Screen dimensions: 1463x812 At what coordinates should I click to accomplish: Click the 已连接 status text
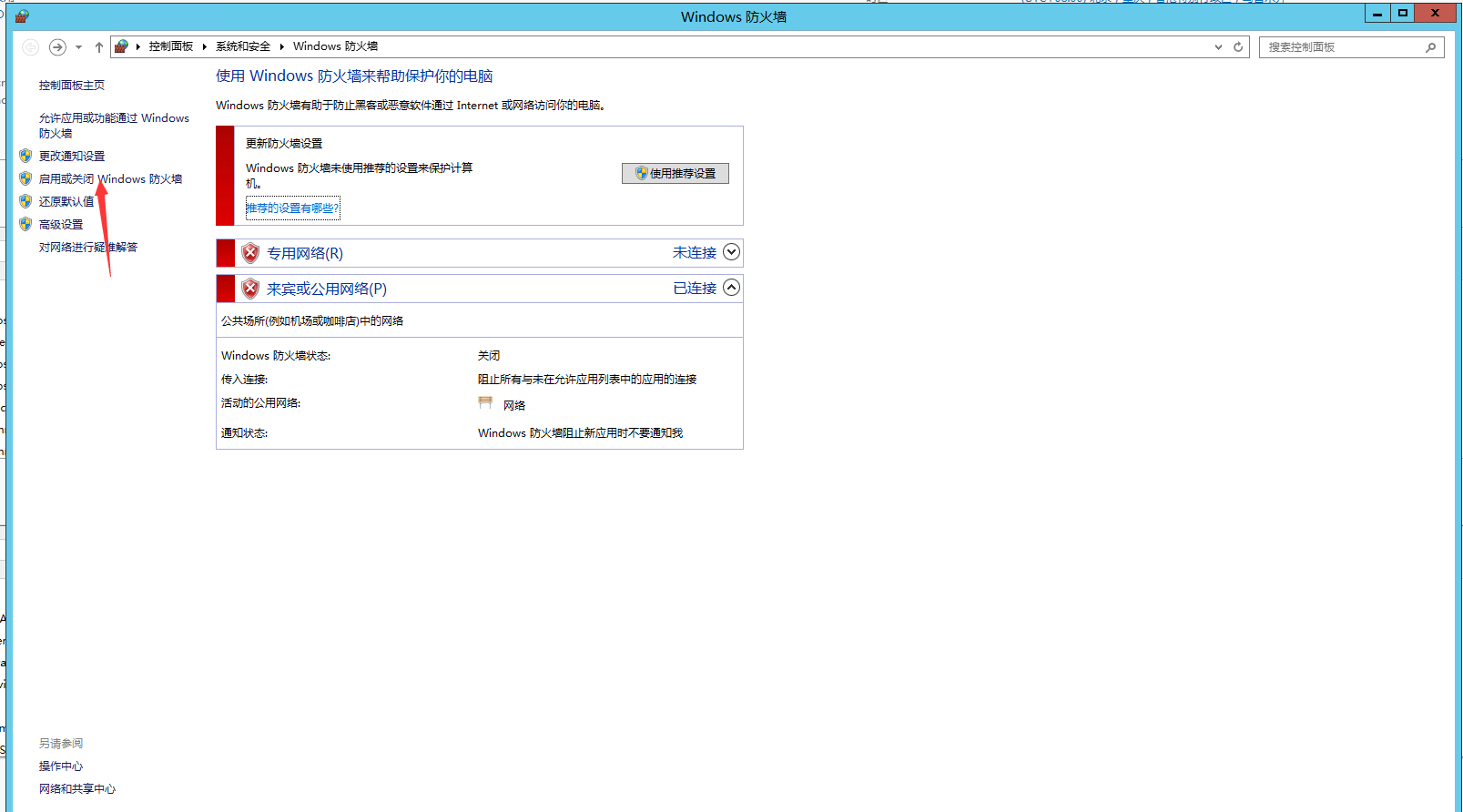695,289
